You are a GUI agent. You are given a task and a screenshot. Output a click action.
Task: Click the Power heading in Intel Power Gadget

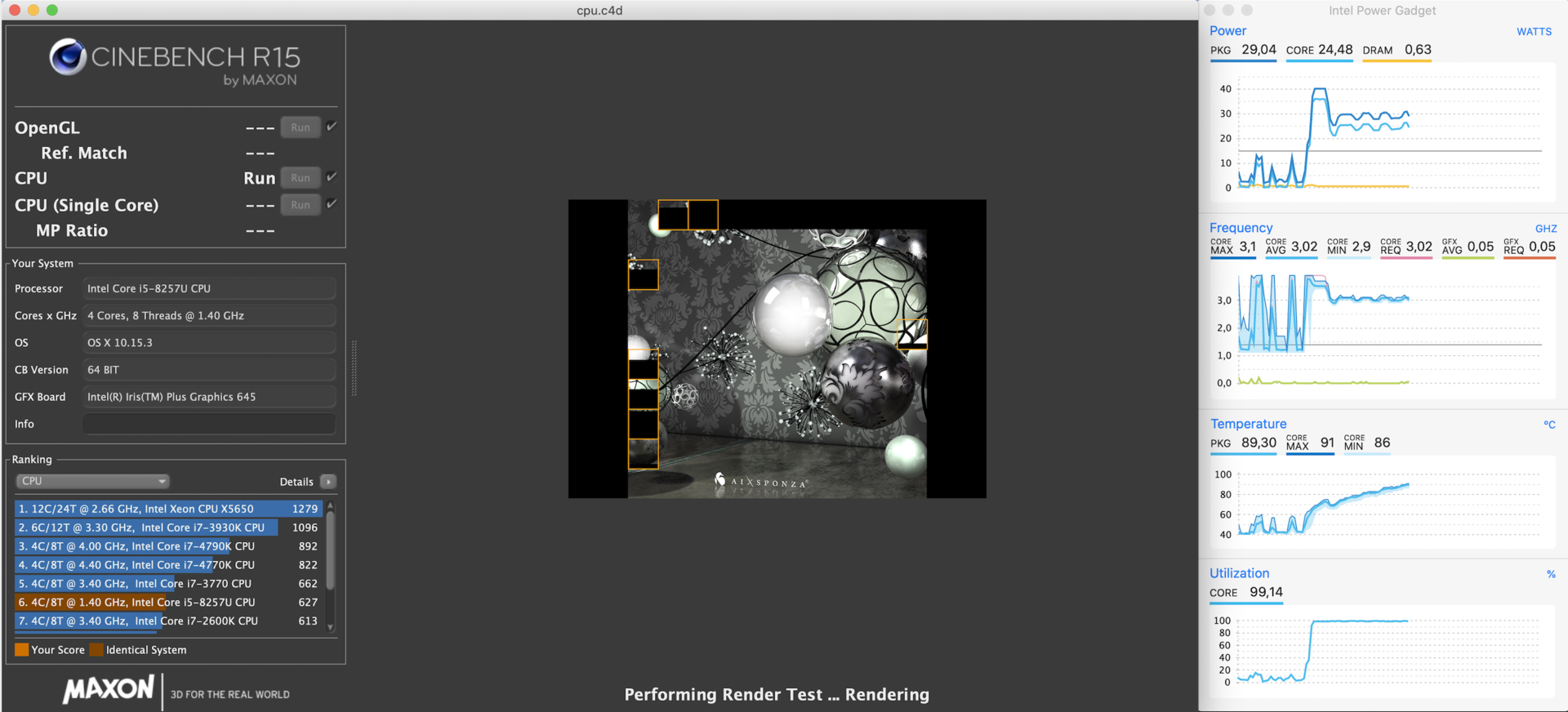point(1227,31)
